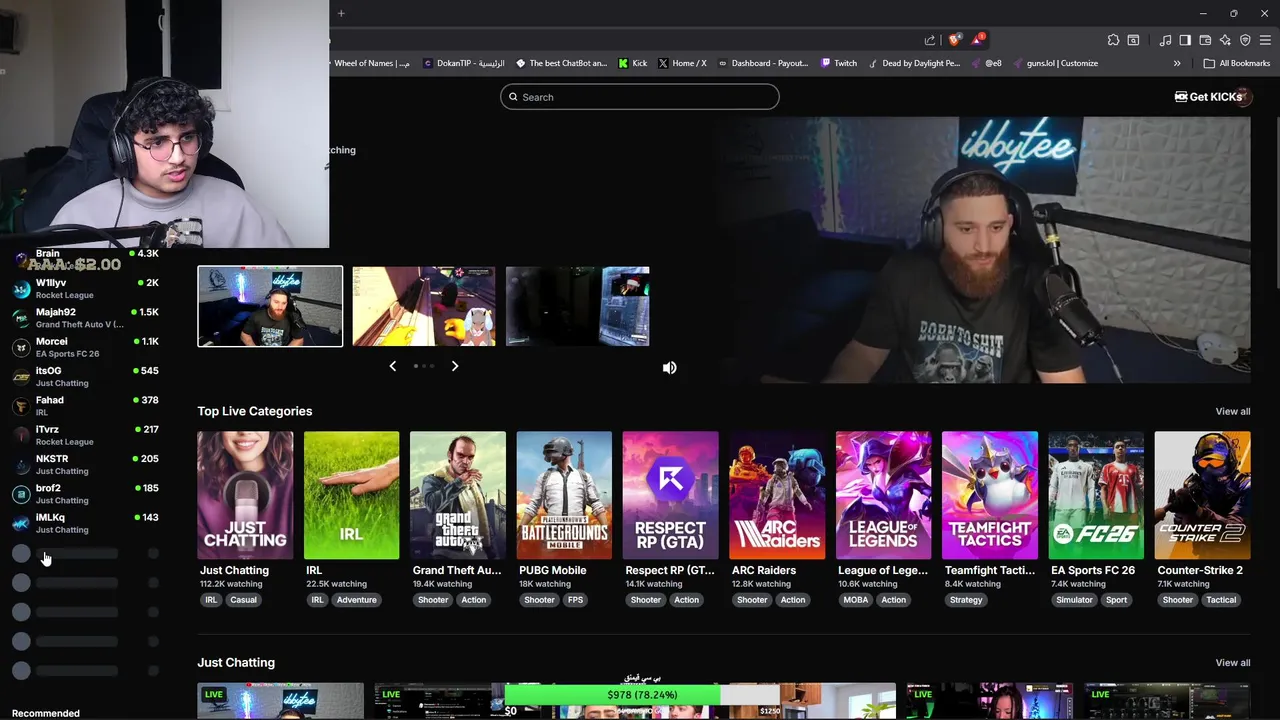The width and height of the screenshot is (1280, 720).
Task: Expand the hidden bookmarks overflow chevron
Action: coord(1177,63)
